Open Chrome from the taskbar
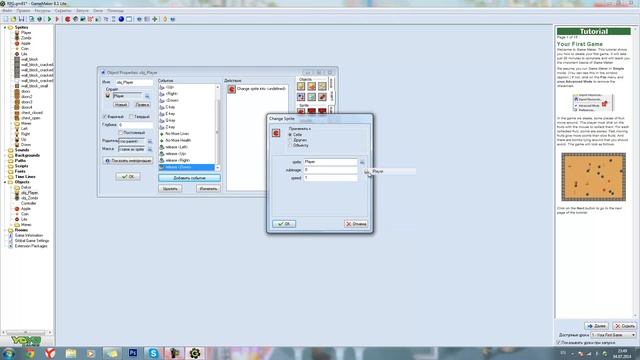The height and width of the screenshot is (360, 640). pos(31,353)
